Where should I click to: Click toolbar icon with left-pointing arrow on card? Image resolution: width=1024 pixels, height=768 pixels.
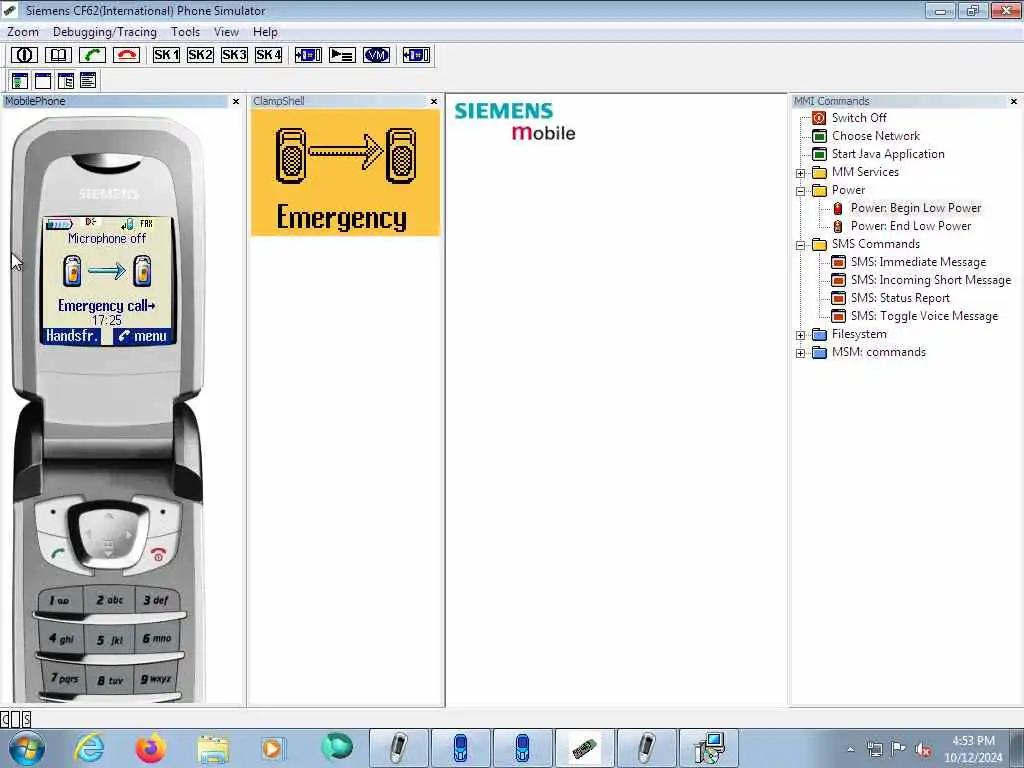(x=416, y=55)
